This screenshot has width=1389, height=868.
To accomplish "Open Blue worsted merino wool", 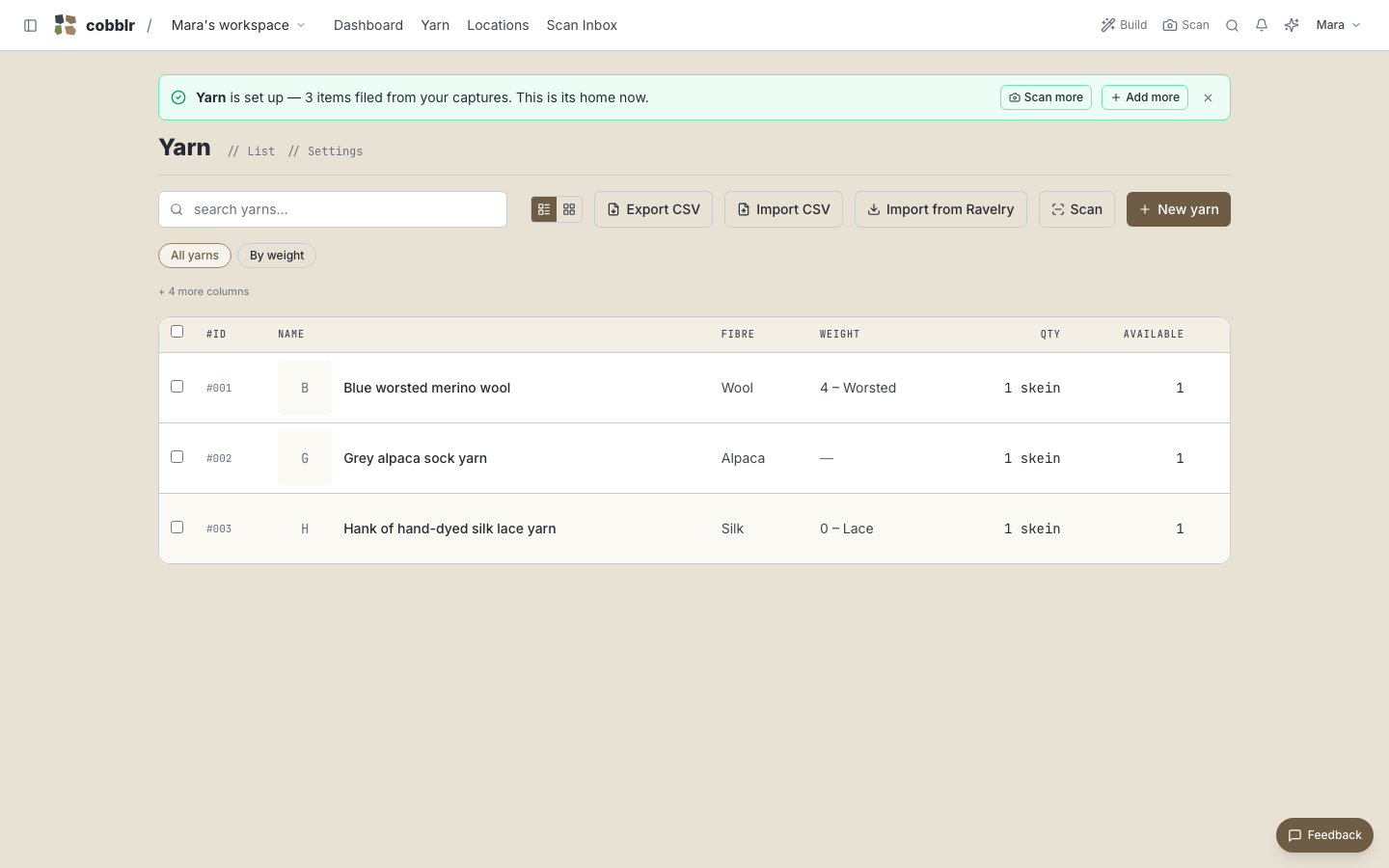I will [x=426, y=388].
